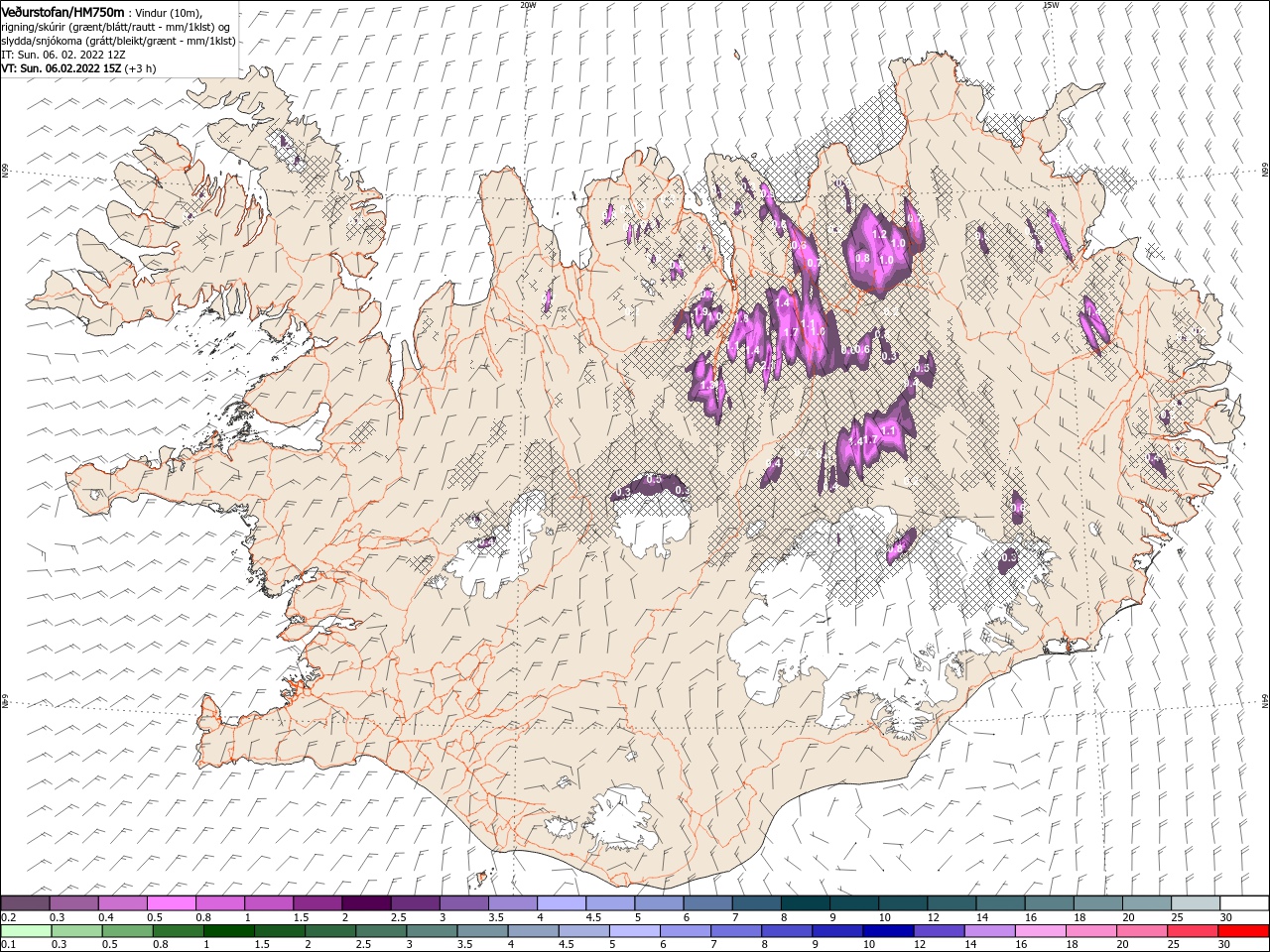Screen dimensions: 1270x952
Task: Click the 'IT: Sun. 06. 02. 2022 12Z' line
Action: coord(63,55)
